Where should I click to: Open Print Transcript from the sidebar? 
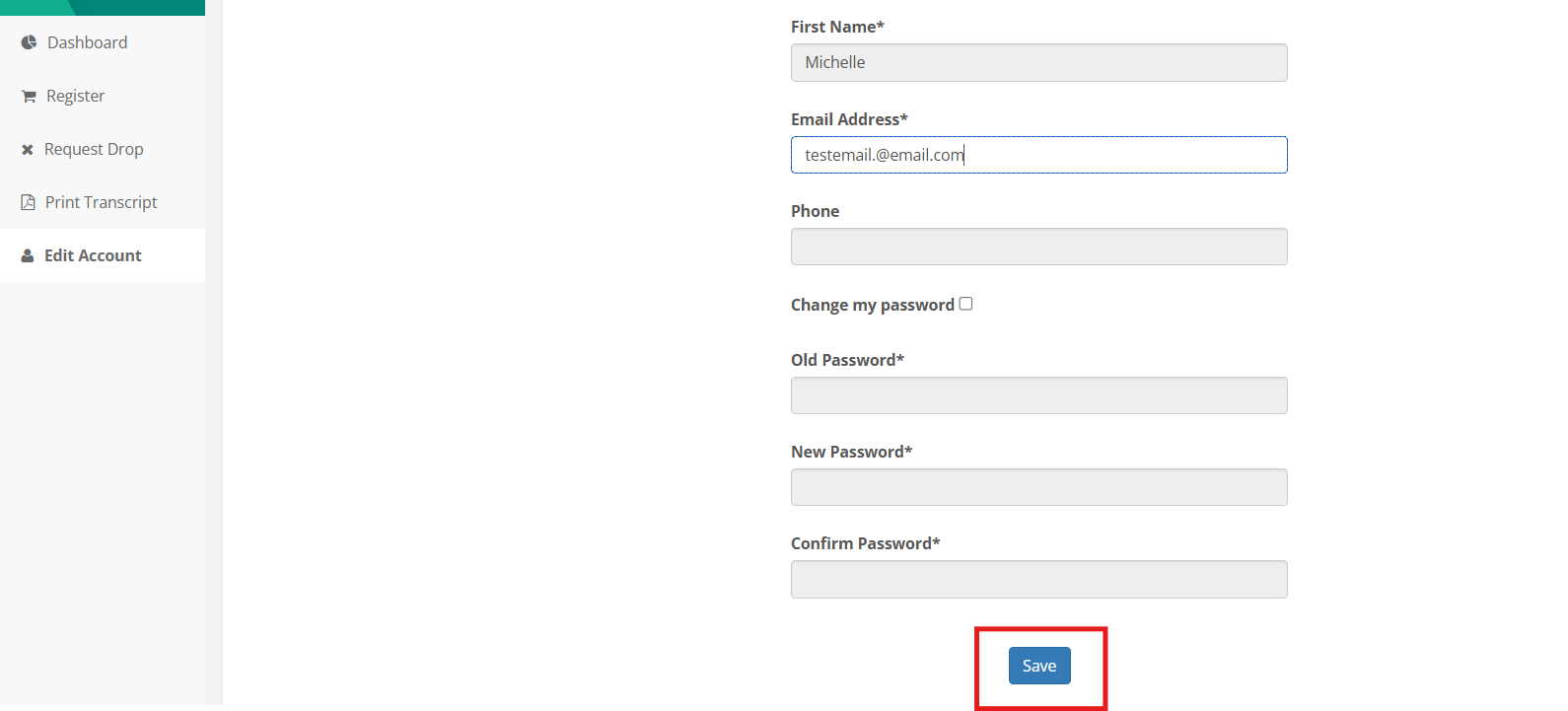click(x=101, y=202)
